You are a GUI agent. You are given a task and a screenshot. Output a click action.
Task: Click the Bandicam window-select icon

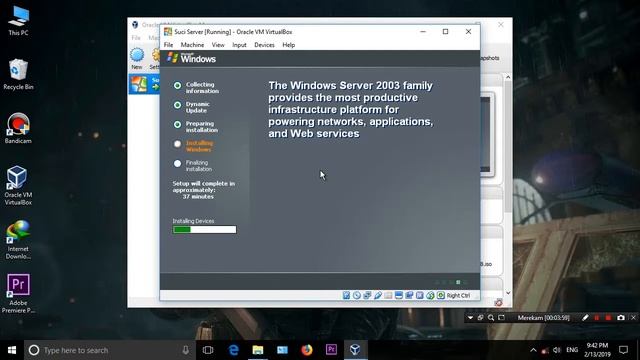point(480,318)
